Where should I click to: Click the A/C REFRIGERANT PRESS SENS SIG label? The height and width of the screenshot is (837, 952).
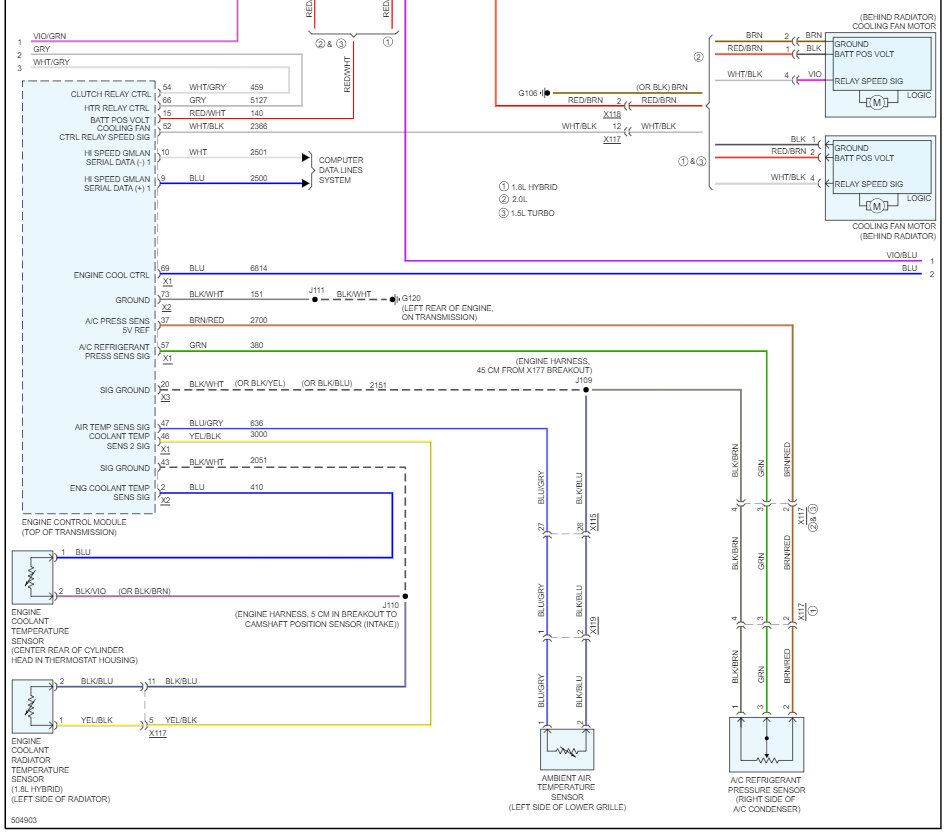pos(114,351)
